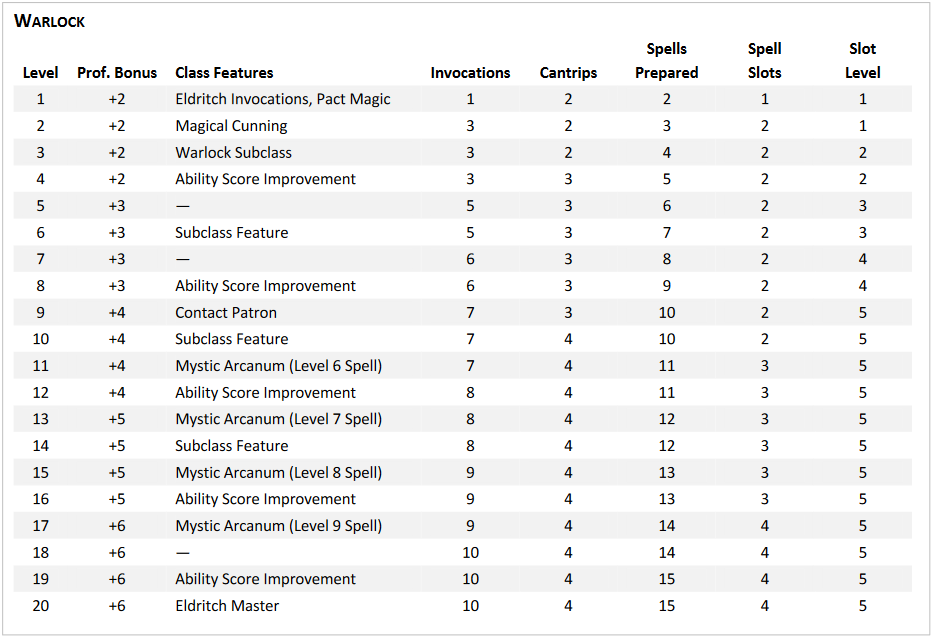Select the Spell Slots column header
933x638 pixels.
(x=765, y=61)
